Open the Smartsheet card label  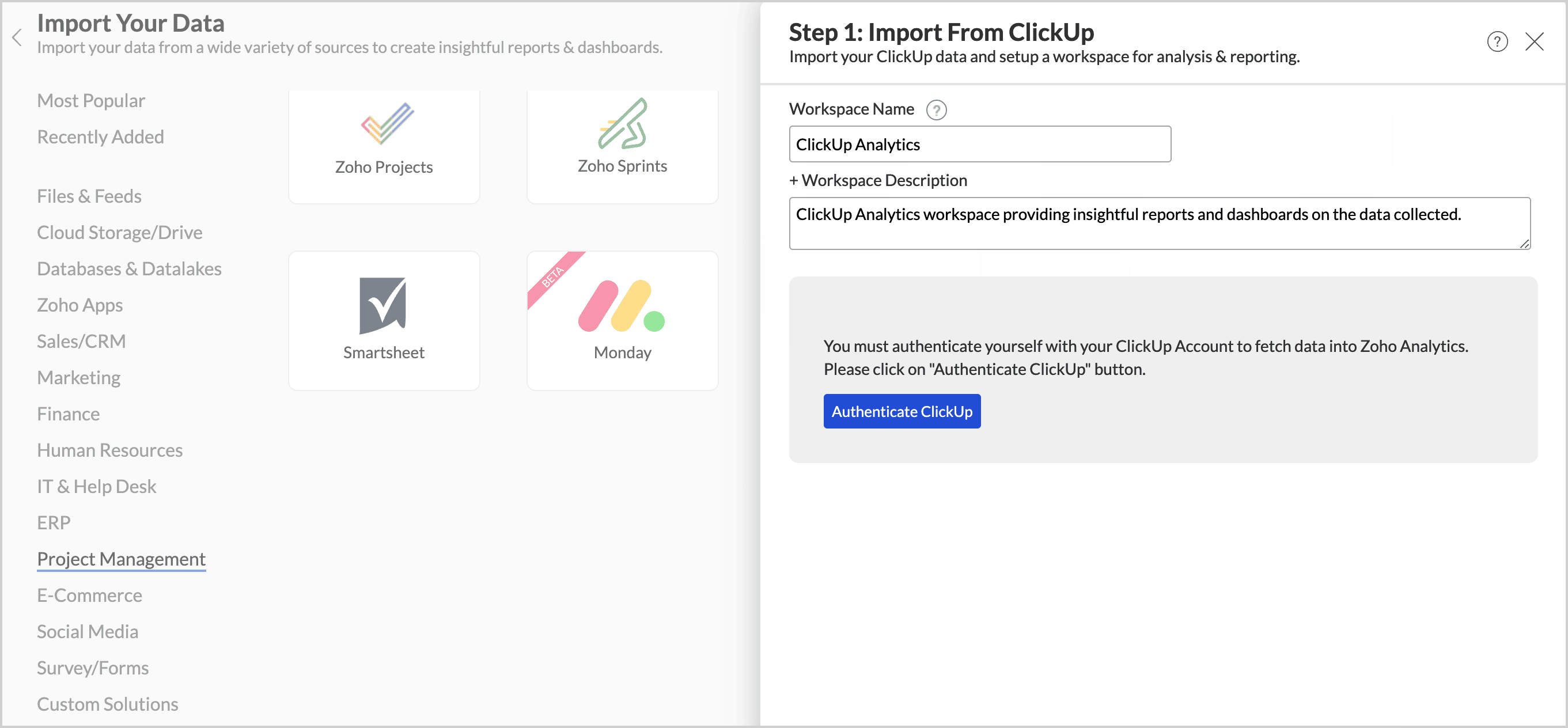384,352
